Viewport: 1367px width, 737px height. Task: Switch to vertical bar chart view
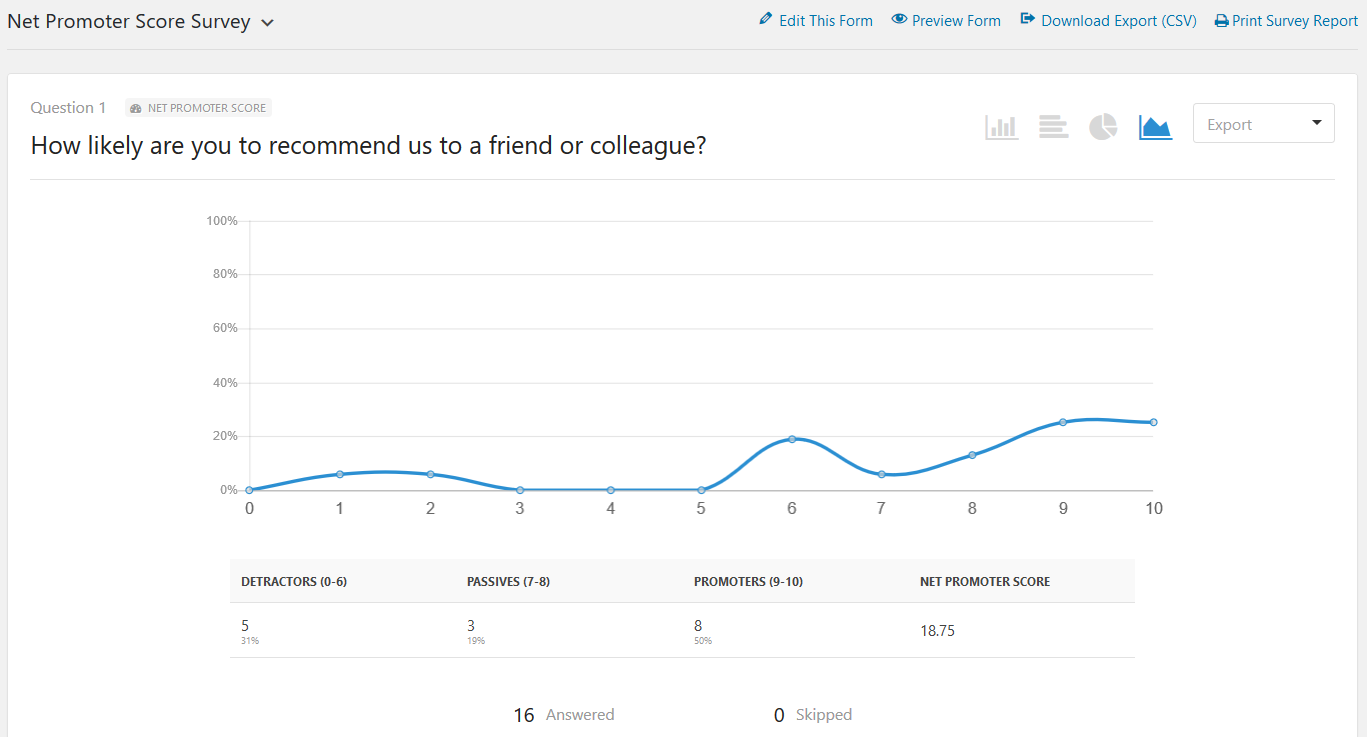[x=1001, y=127]
